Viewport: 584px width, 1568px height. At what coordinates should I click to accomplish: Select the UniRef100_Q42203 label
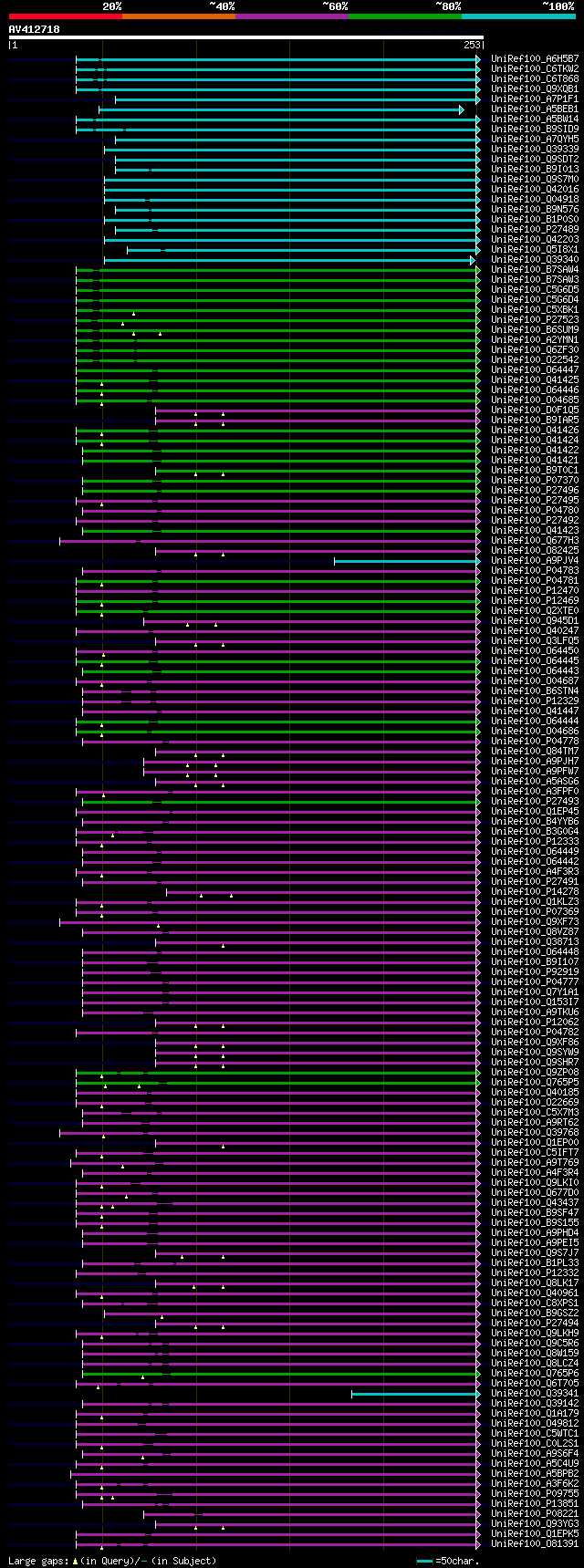[535, 239]
